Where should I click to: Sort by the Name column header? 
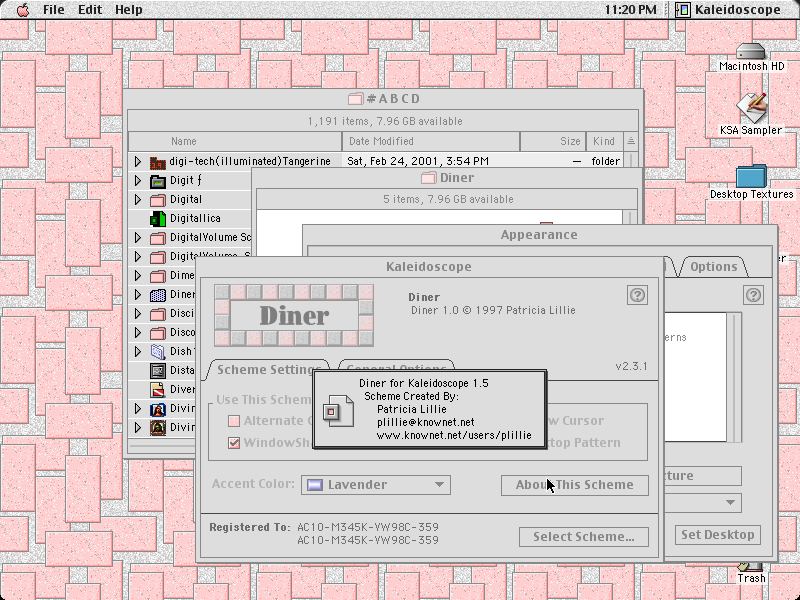coord(235,141)
